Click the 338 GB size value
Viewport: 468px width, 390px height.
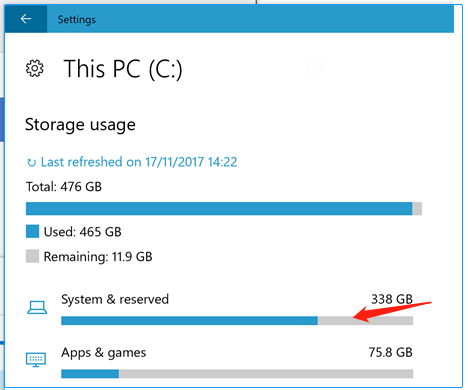pos(392,299)
